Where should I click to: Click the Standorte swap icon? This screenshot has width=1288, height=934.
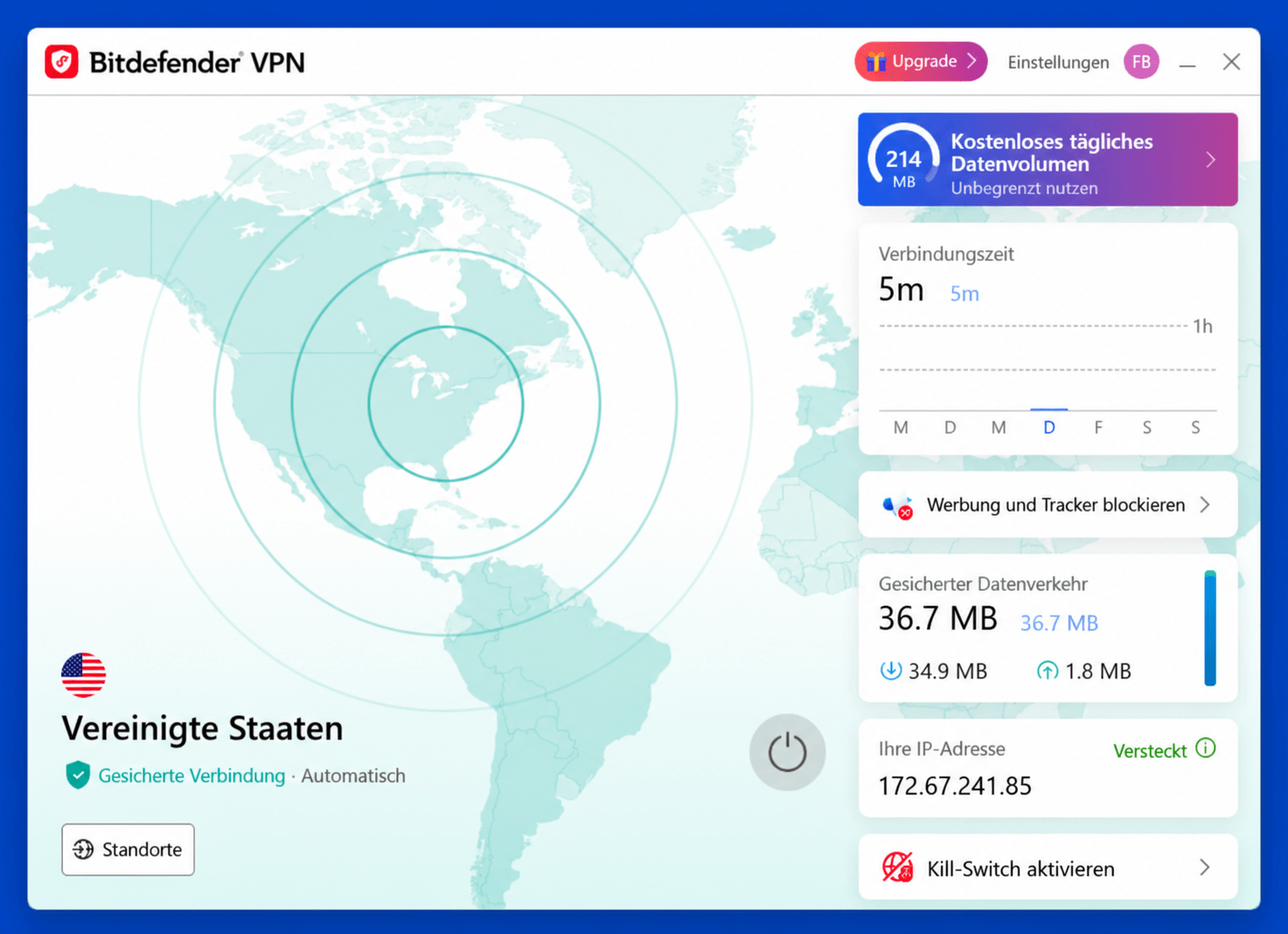[83, 849]
